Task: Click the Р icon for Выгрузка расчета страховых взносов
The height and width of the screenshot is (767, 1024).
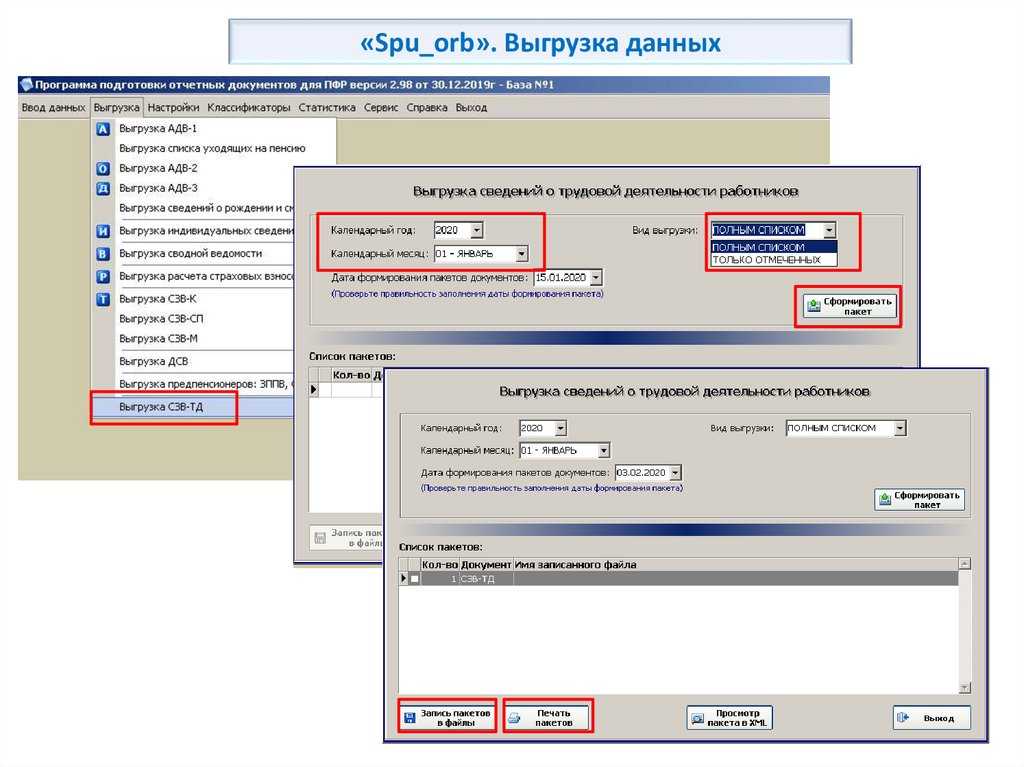Action: (103, 276)
